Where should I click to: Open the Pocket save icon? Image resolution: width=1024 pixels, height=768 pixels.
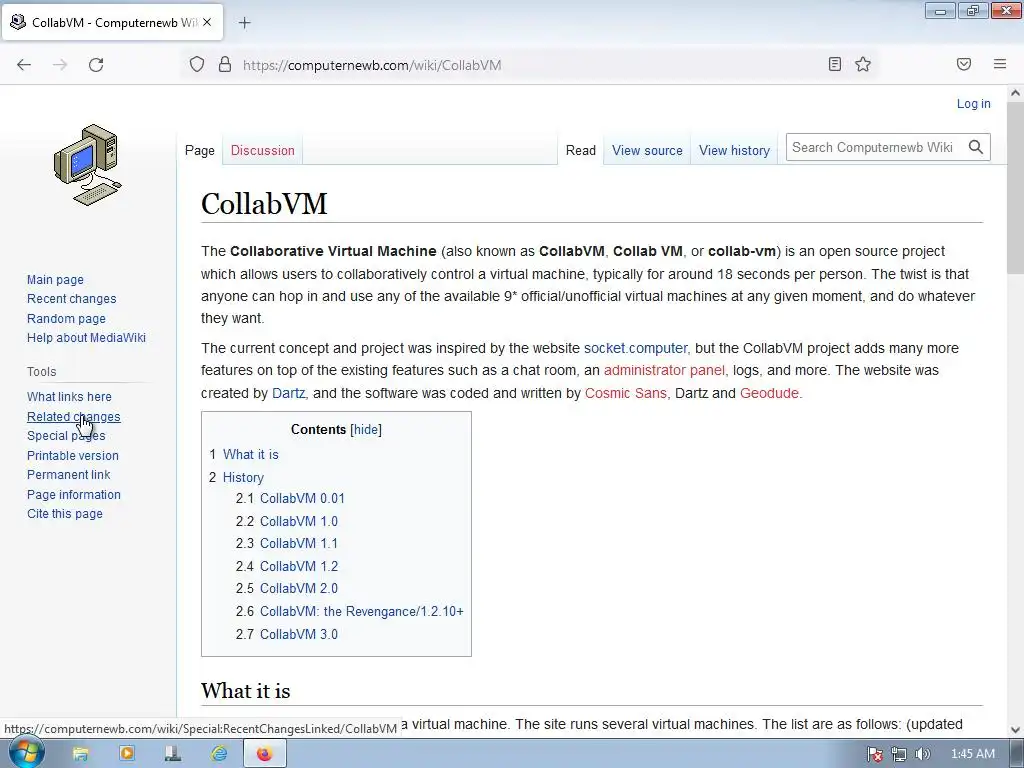pos(964,64)
